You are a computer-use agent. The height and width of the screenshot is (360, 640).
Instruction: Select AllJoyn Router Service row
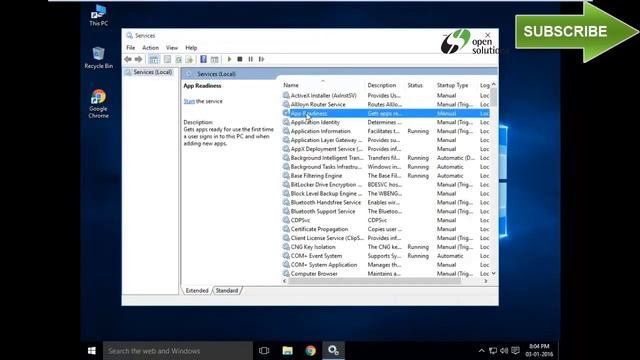[385, 104]
